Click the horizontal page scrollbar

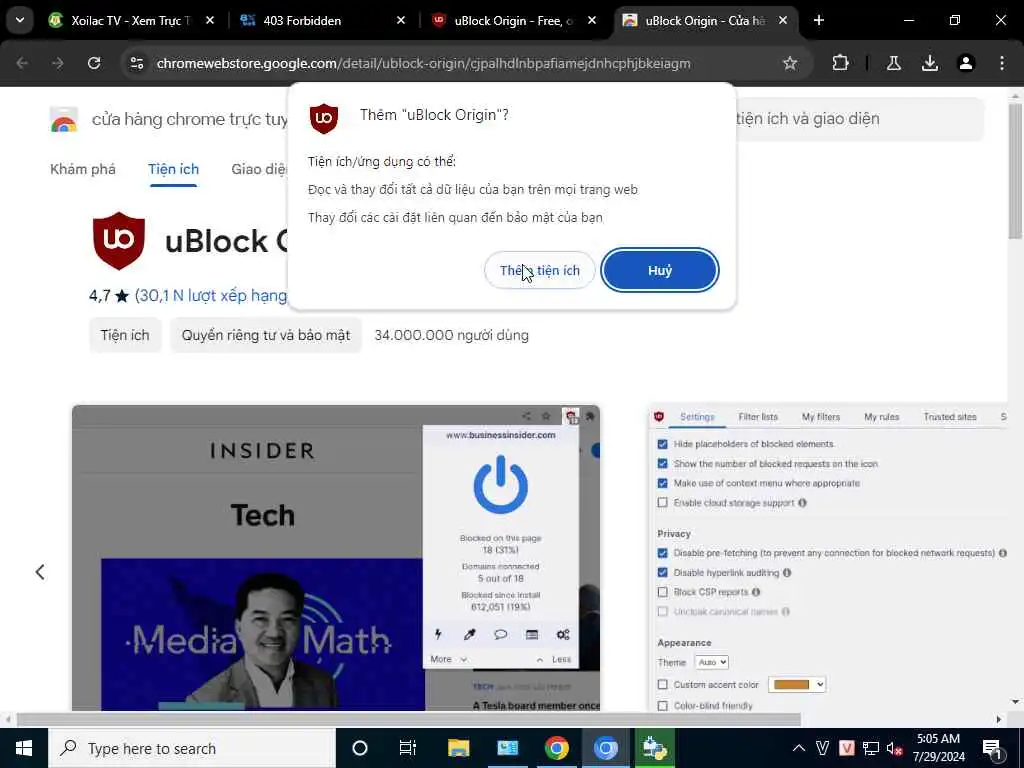coord(408,720)
